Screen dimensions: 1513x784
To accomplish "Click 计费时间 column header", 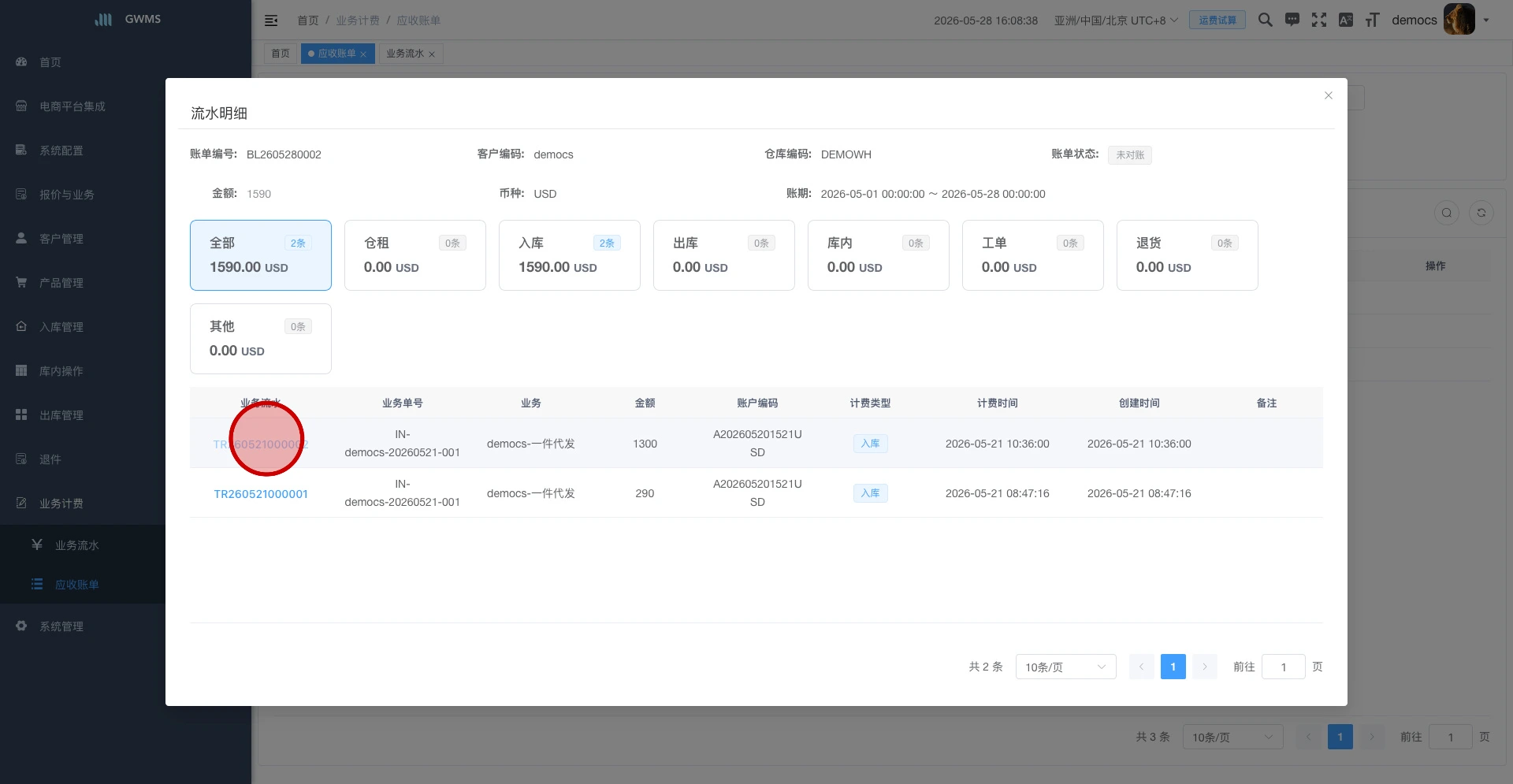I will point(998,403).
